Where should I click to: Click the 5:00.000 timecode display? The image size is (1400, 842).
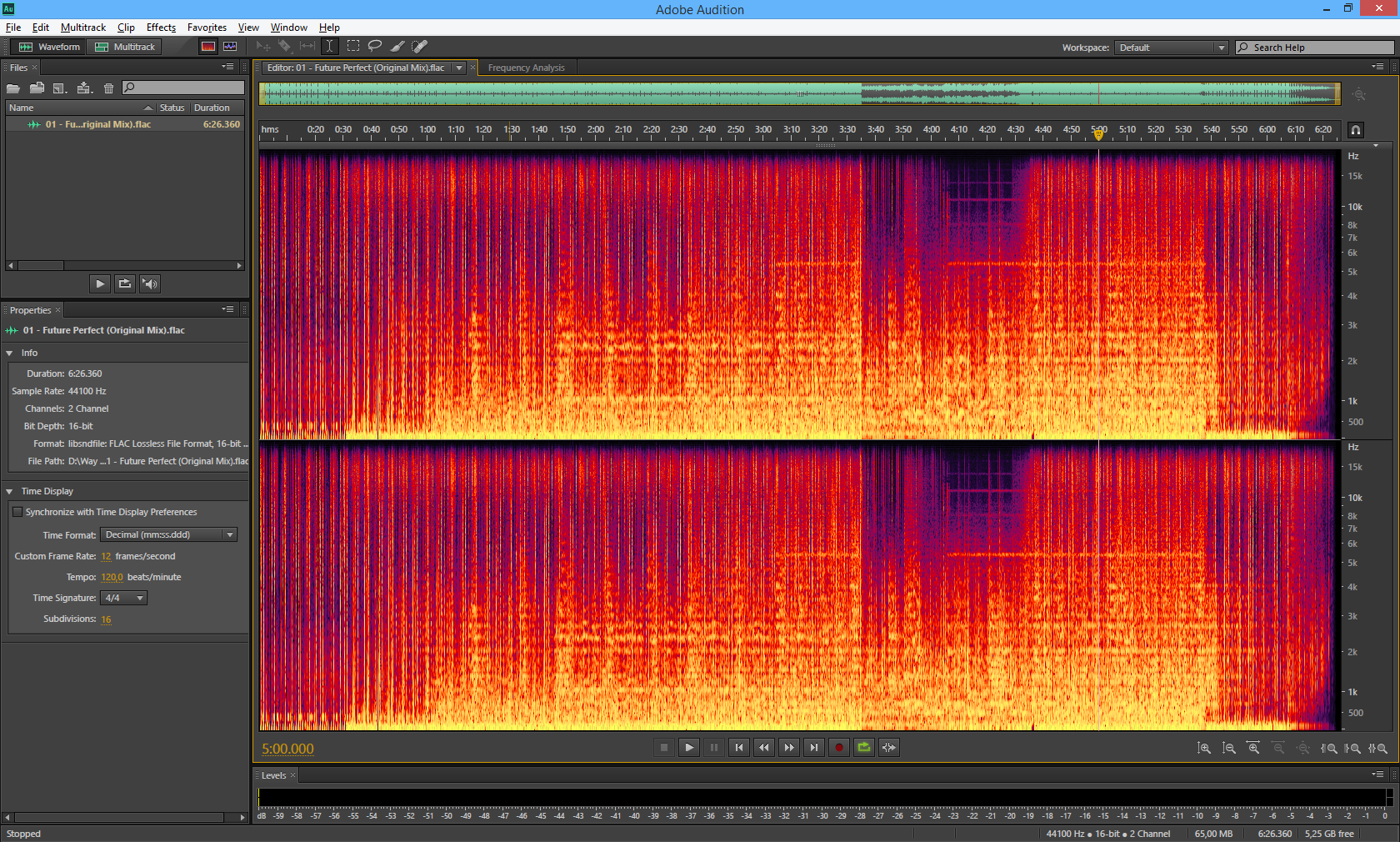pyautogui.click(x=287, y=749)
